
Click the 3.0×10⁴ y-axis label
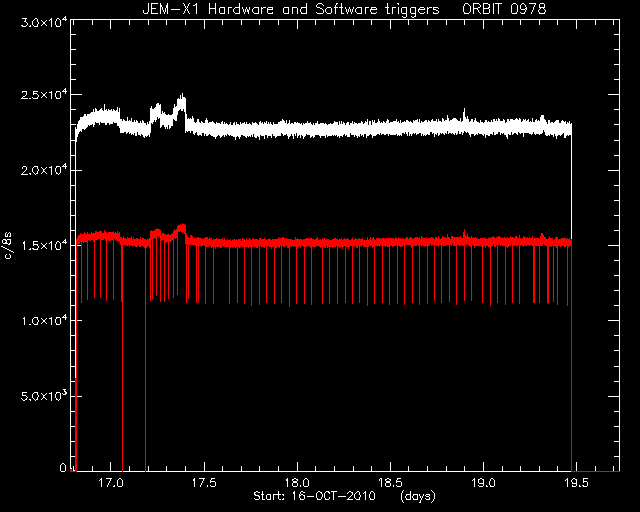[x=44, y=22]
